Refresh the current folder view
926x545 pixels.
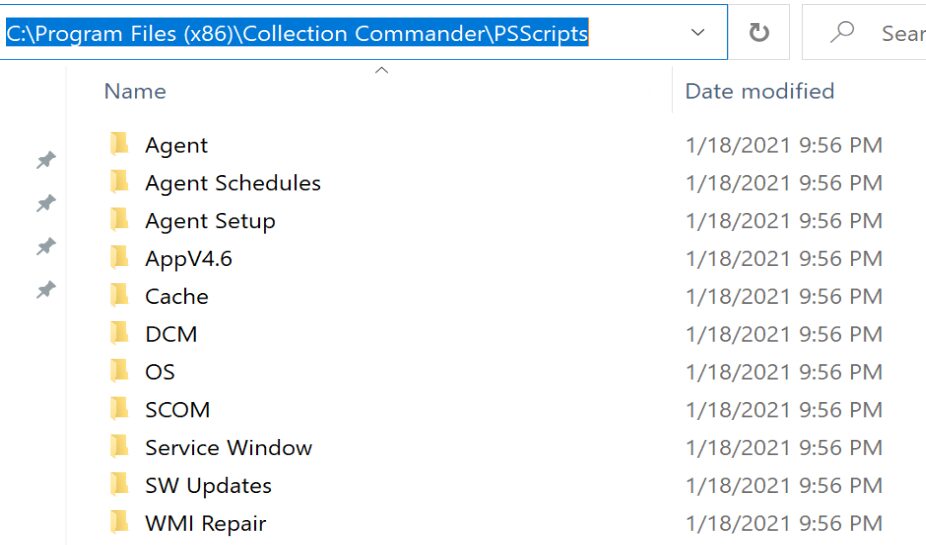(759, 33)
